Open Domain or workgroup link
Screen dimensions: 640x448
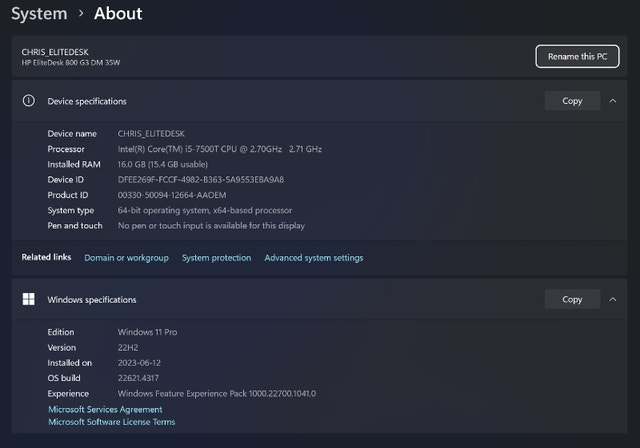click(x=127, y=258)
